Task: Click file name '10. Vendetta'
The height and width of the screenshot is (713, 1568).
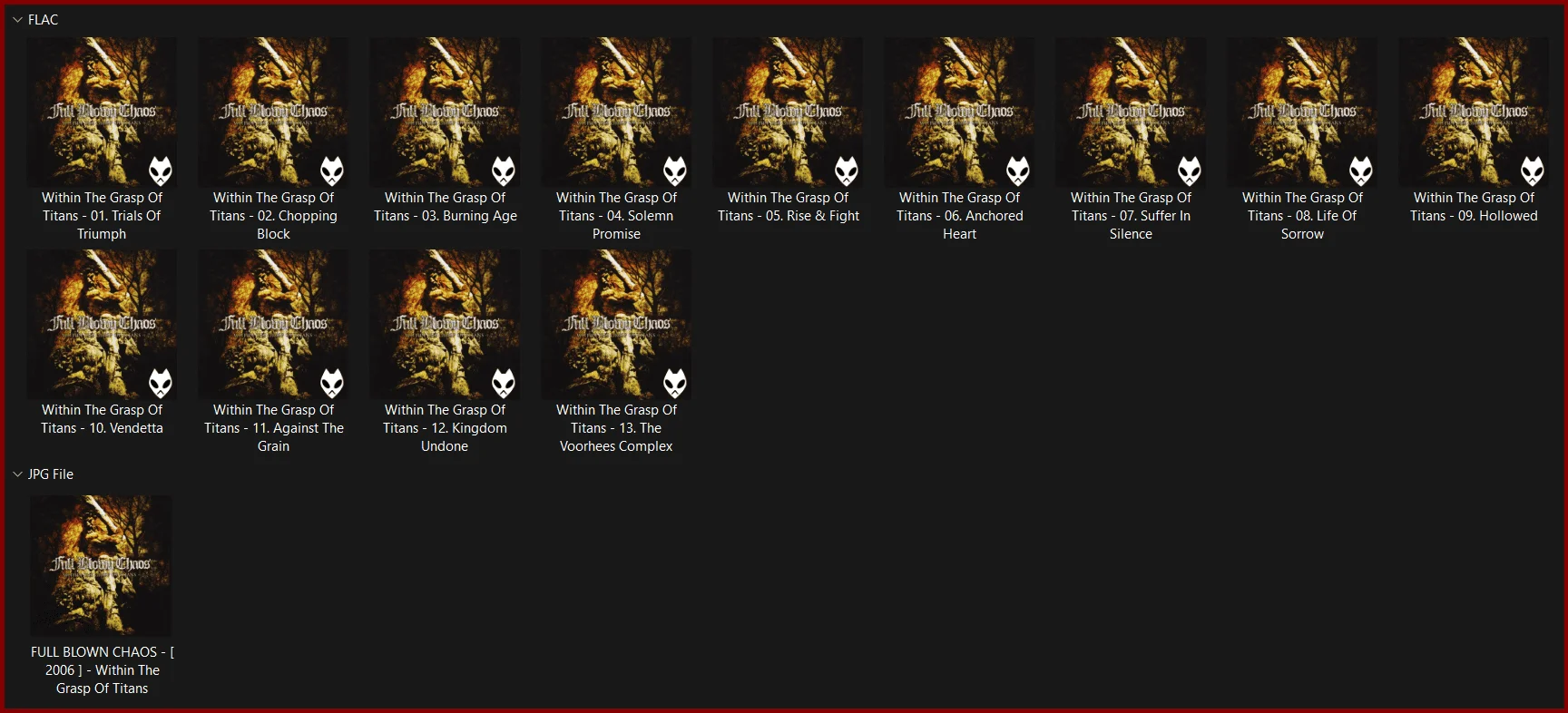Action: [x=102, y=419]
